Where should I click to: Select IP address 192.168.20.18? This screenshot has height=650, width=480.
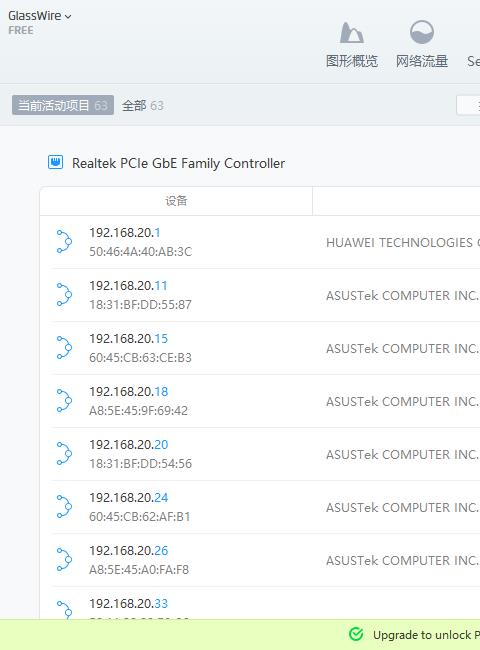[128, 392]
